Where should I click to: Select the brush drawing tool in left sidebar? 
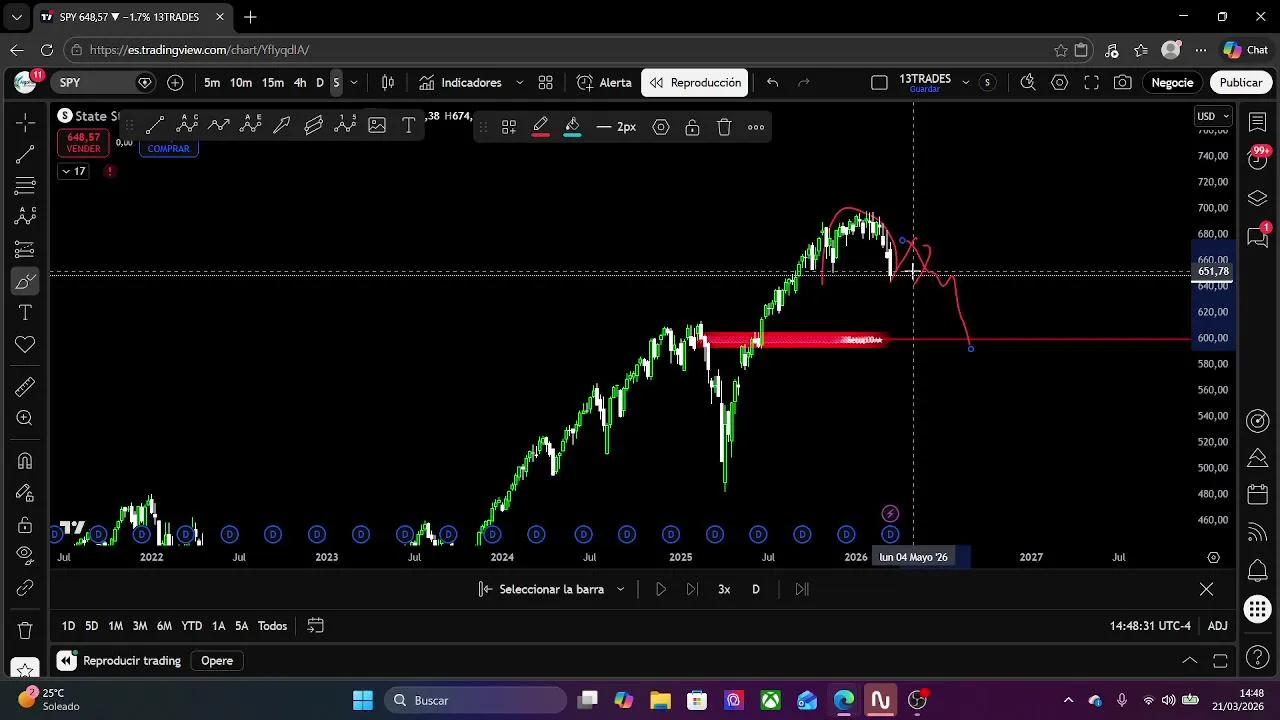click(x=25, y=281)
